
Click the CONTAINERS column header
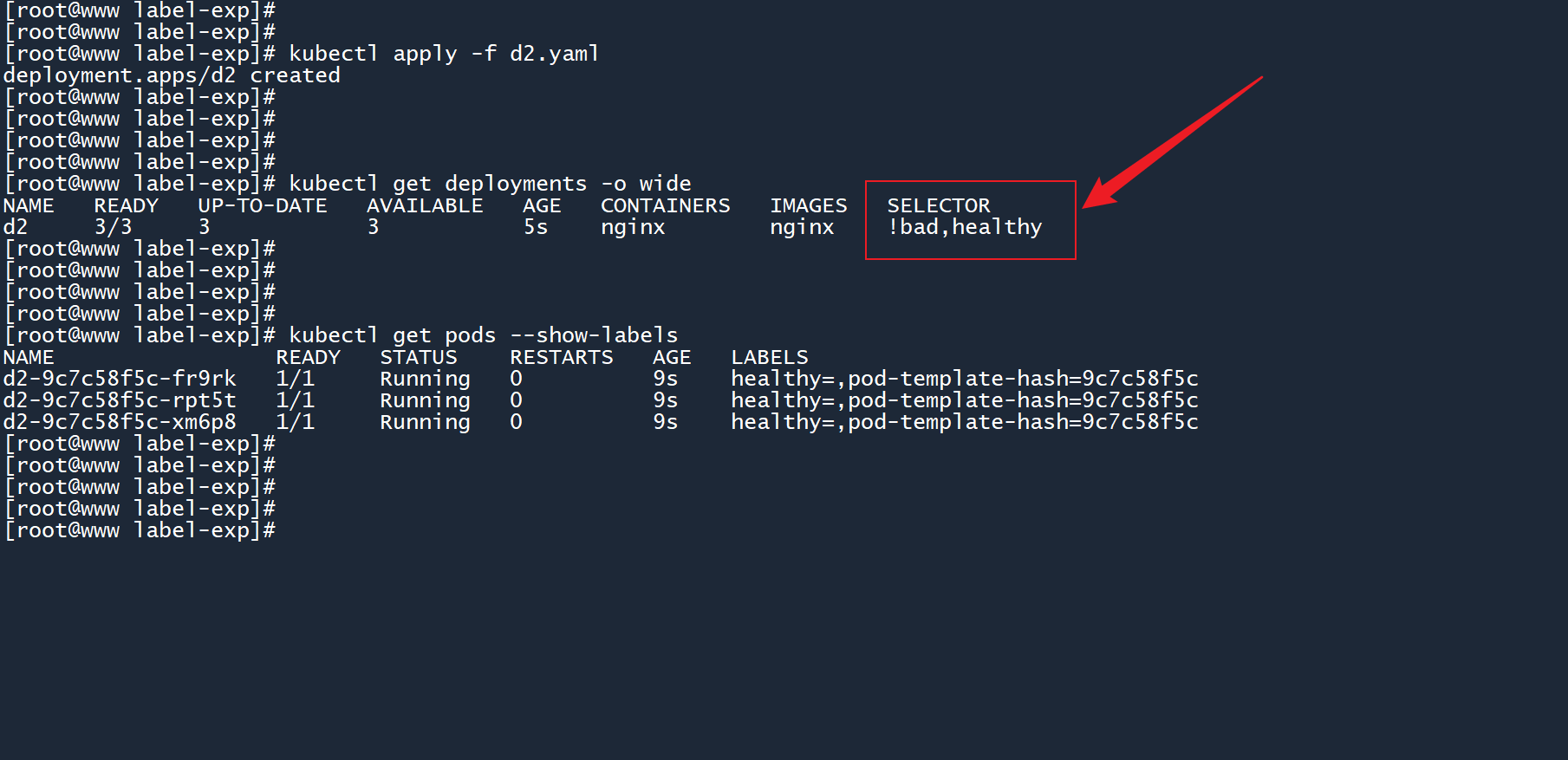(666, 205)
